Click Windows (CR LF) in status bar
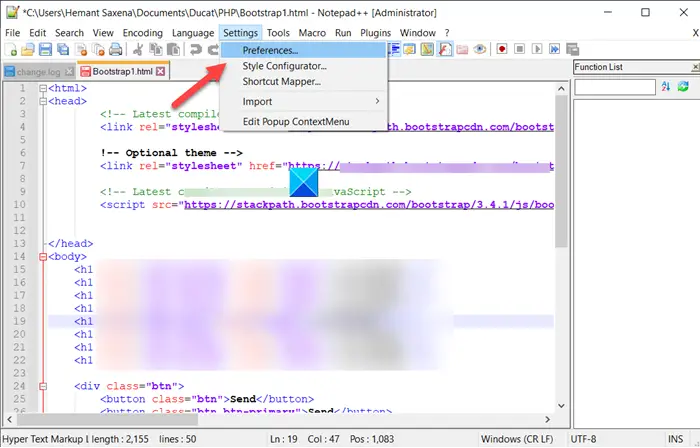 [x=517, y=439]
